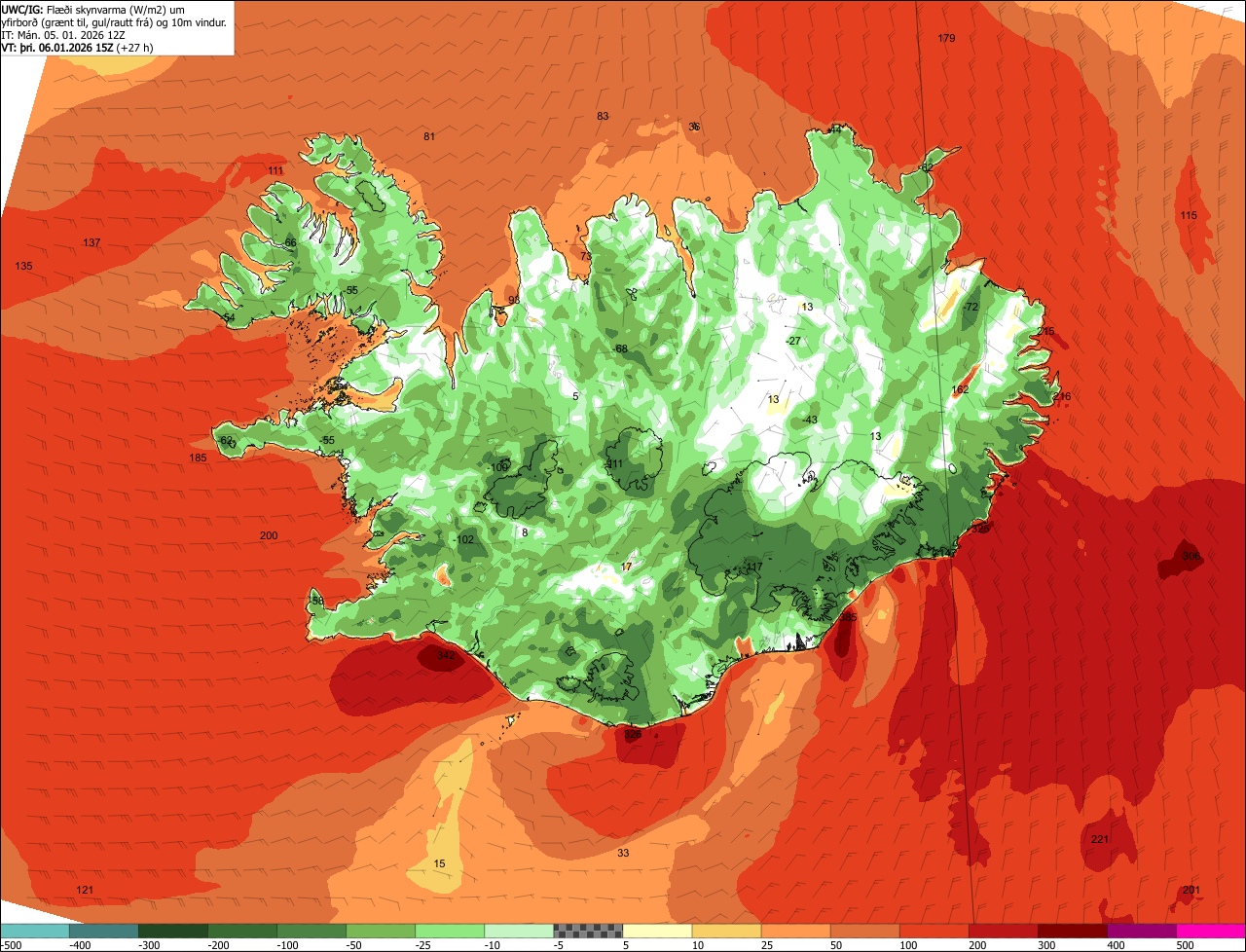Click the 137 value west of the Westfjords
The width and height of the screenshot is (1246, 952).
click(92, 242)
